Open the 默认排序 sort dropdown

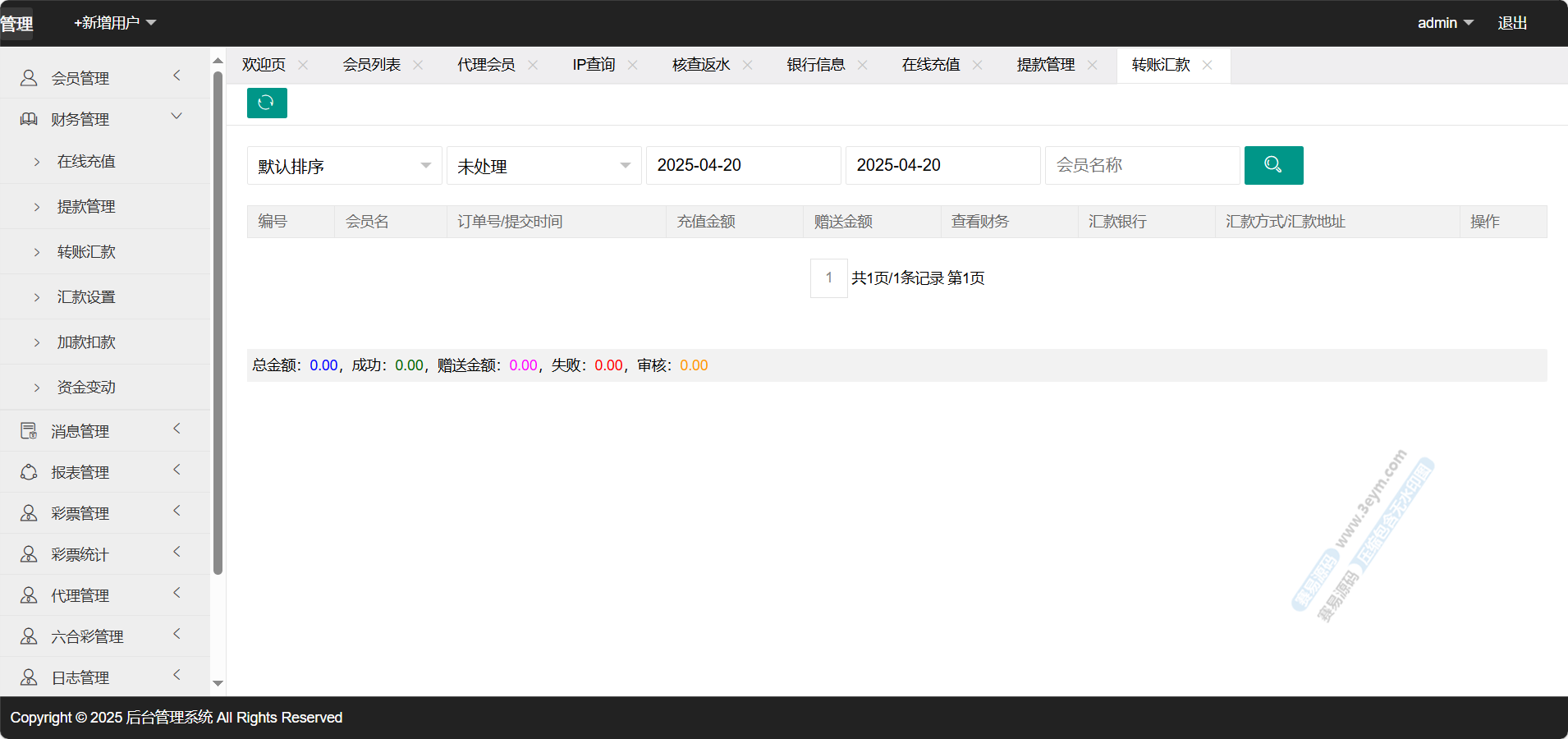tap(344, 166)
